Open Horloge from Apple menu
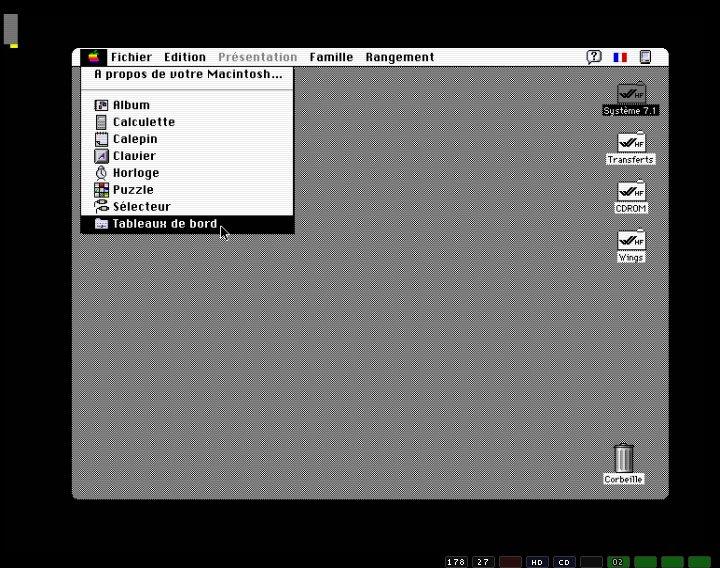The width and height of the screenshot is (720, 568). click(x=187, y=173)
